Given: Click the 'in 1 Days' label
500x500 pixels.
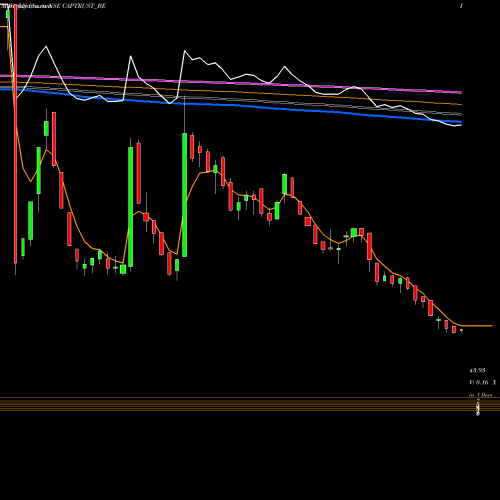Looking at the screenshot, I should [480, 395].
